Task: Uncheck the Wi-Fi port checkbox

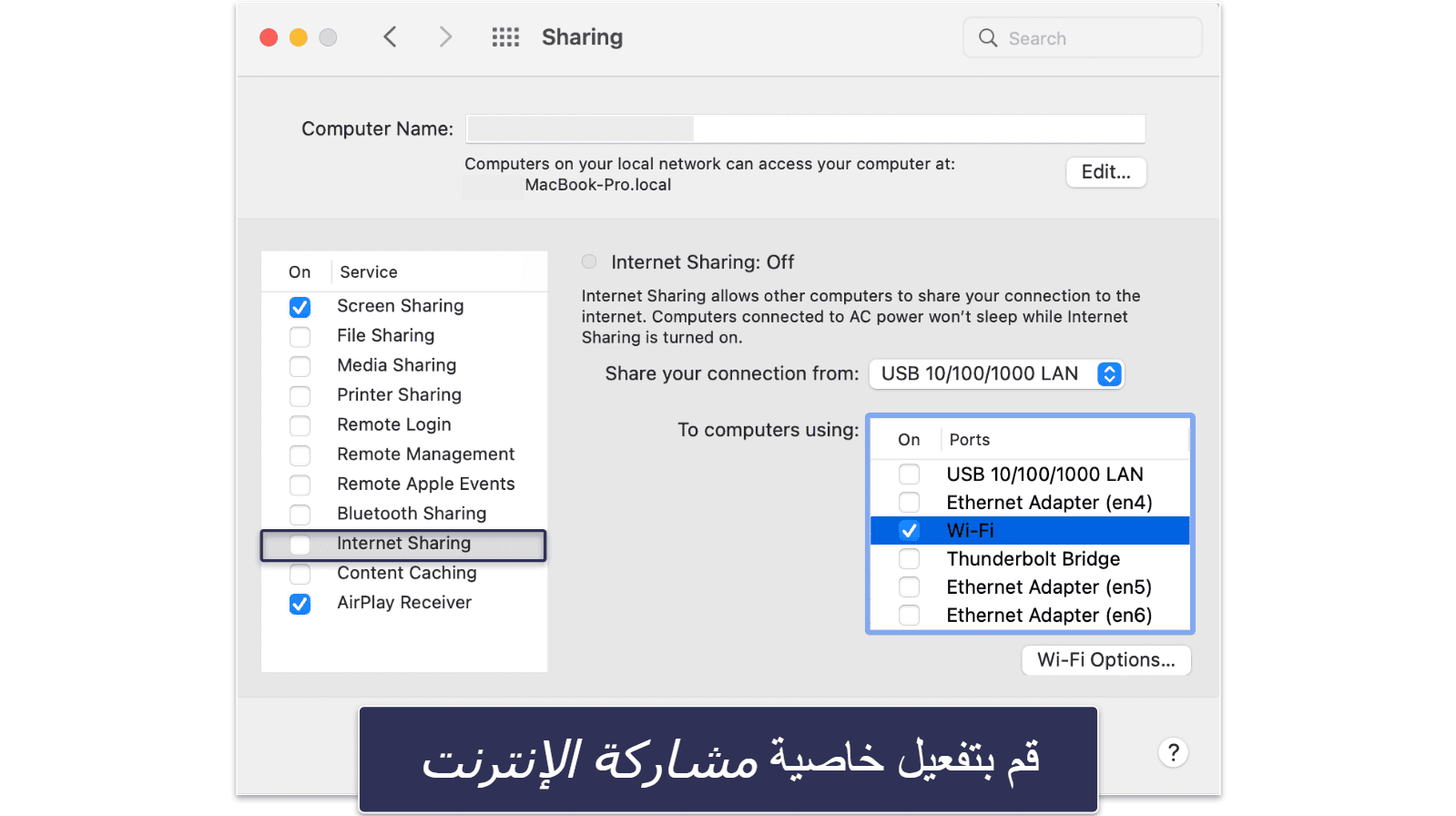Action: (x=909, y=530)
